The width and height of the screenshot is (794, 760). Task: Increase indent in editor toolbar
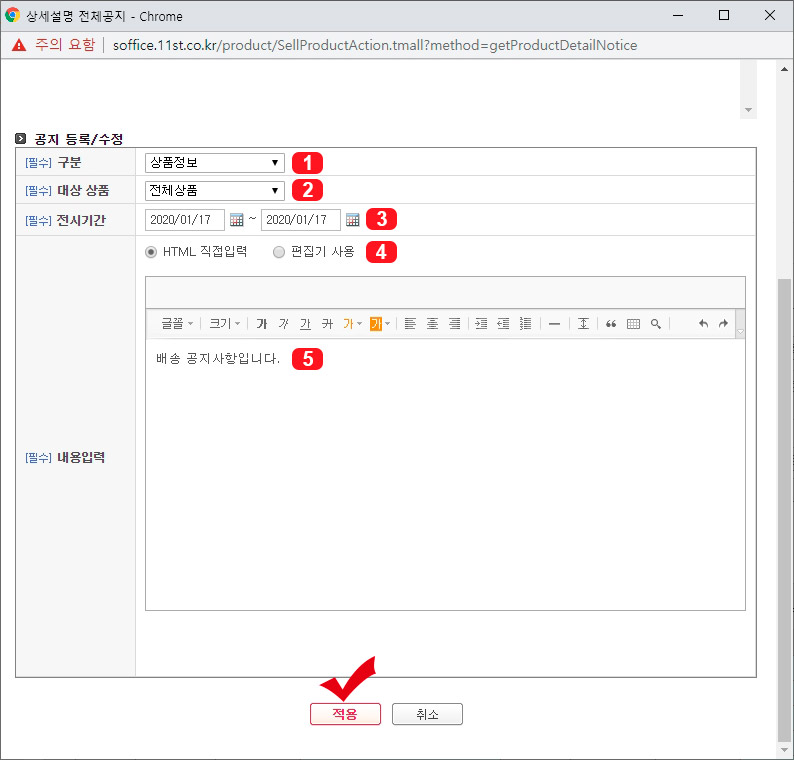(x=481, y=324)
